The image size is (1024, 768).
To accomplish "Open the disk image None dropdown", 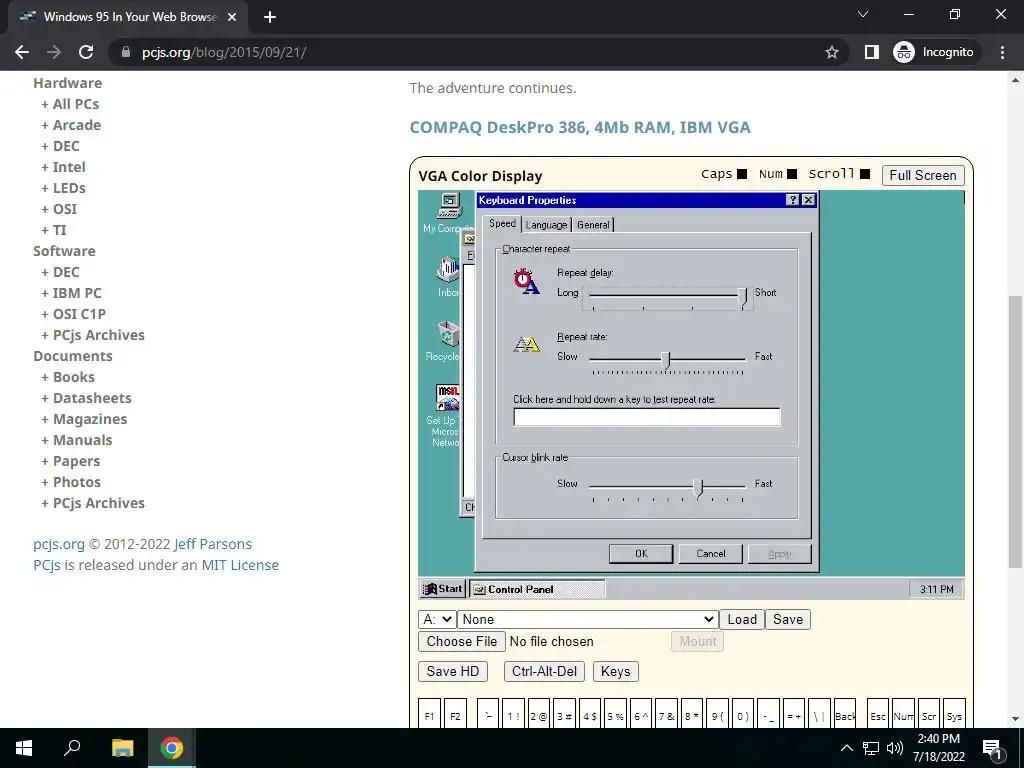I will pos(588,619).
